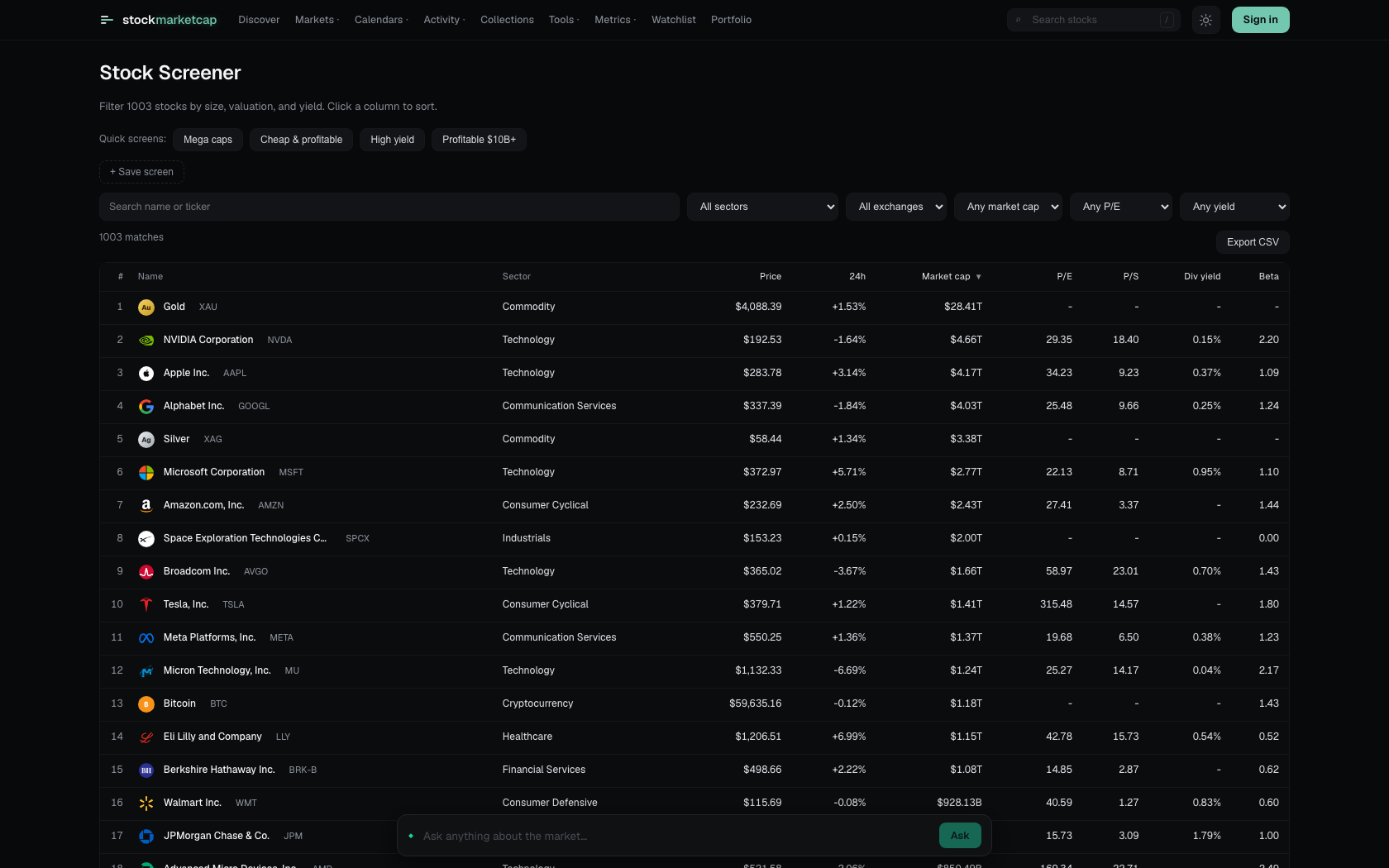Click the Meta Platforms logo icon
Viewport: 1389px width, 868px height.
(146, 638)
